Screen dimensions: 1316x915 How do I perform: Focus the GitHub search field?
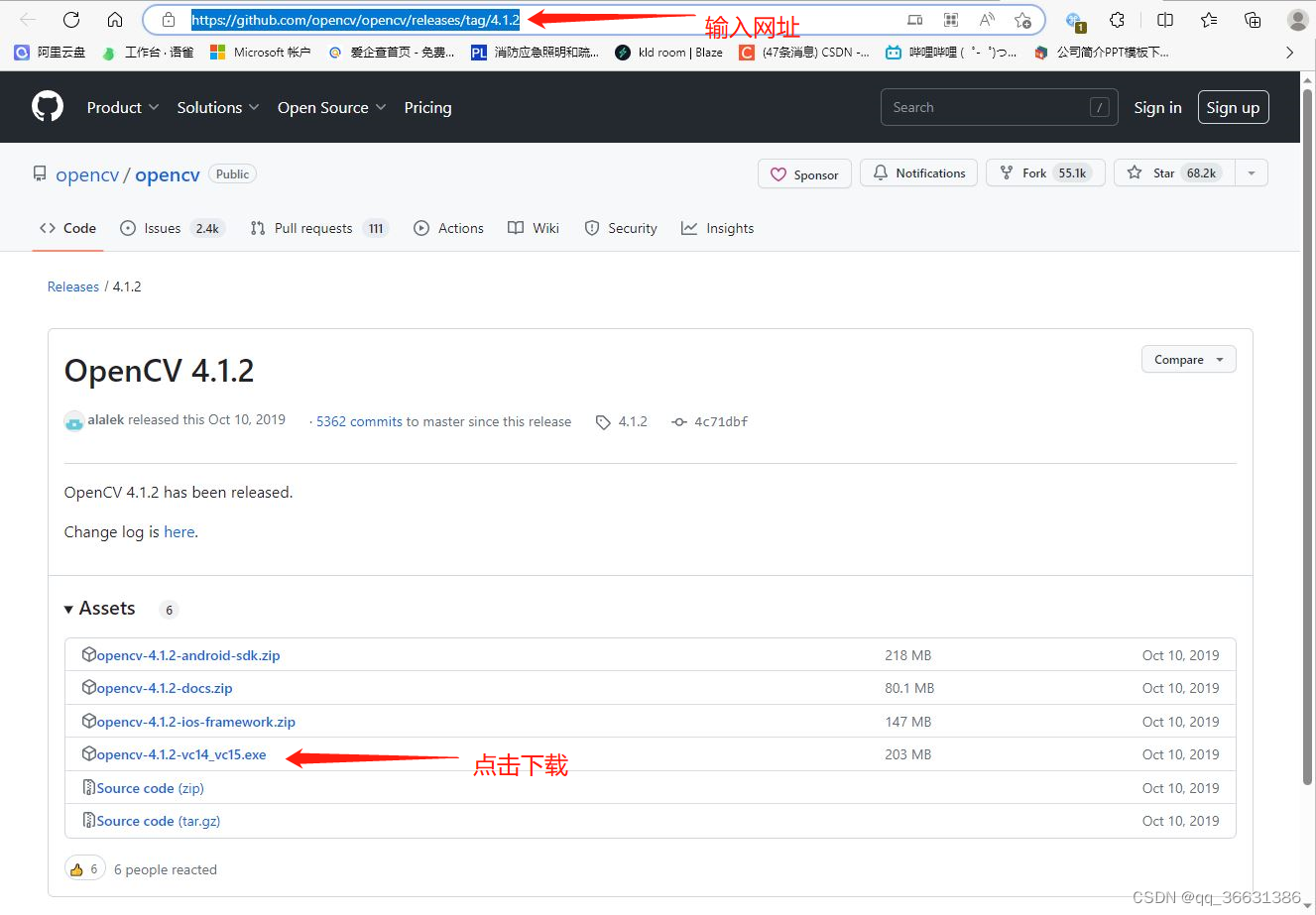(999, 107)
